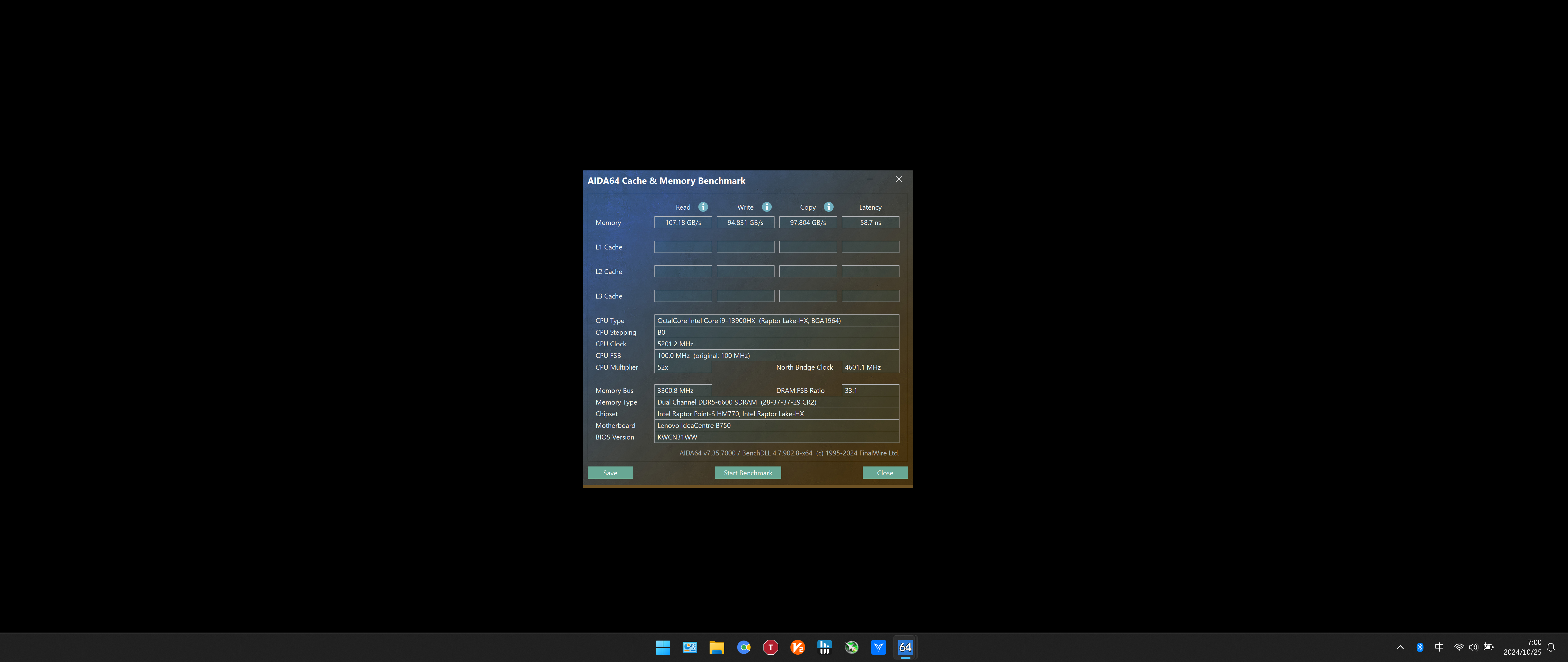Open the red octagon T app icon

tap(771, 647)
